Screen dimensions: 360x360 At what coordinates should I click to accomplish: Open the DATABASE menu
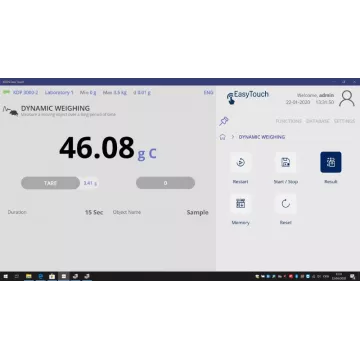318,121
